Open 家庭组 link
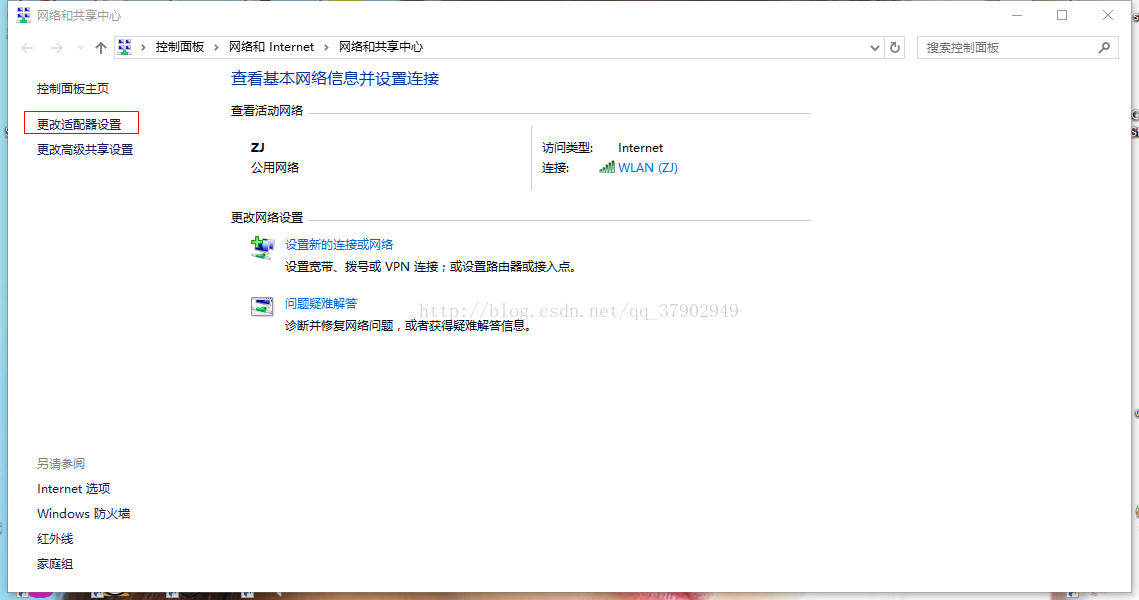The width and height of the screenshot is (1139, 600). point(55,564)
